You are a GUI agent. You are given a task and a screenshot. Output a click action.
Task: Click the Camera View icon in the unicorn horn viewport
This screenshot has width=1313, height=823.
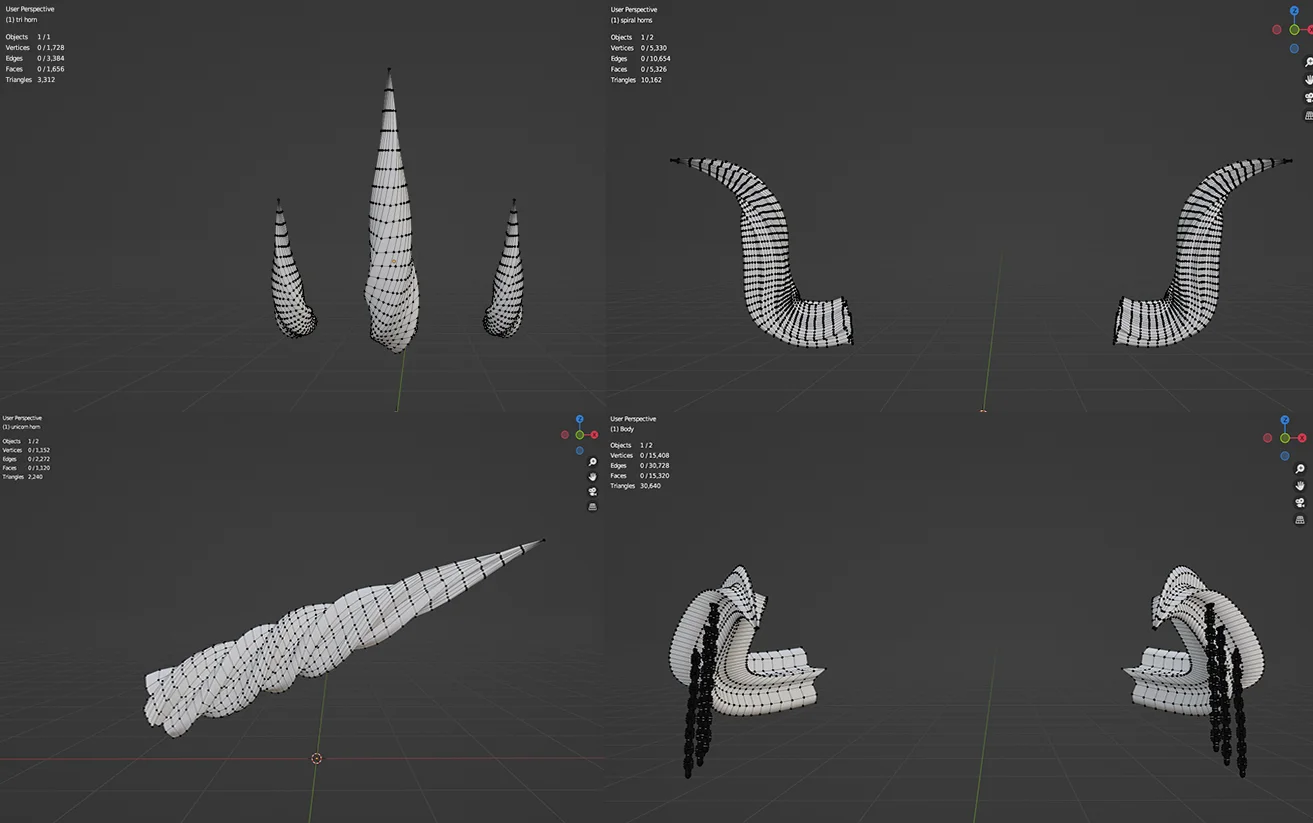click(x=592, y=492)
